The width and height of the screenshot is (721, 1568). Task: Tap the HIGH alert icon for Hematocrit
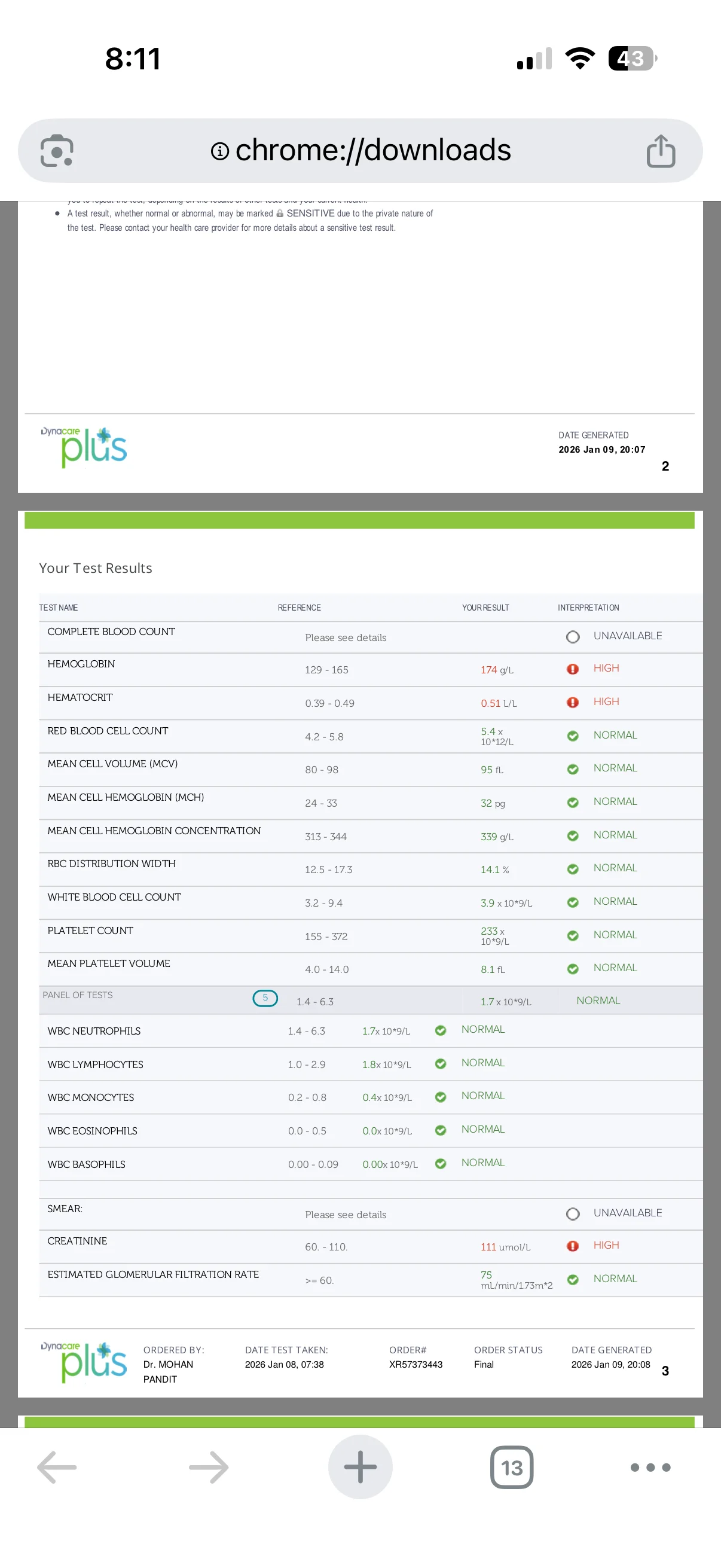point(573,703)
